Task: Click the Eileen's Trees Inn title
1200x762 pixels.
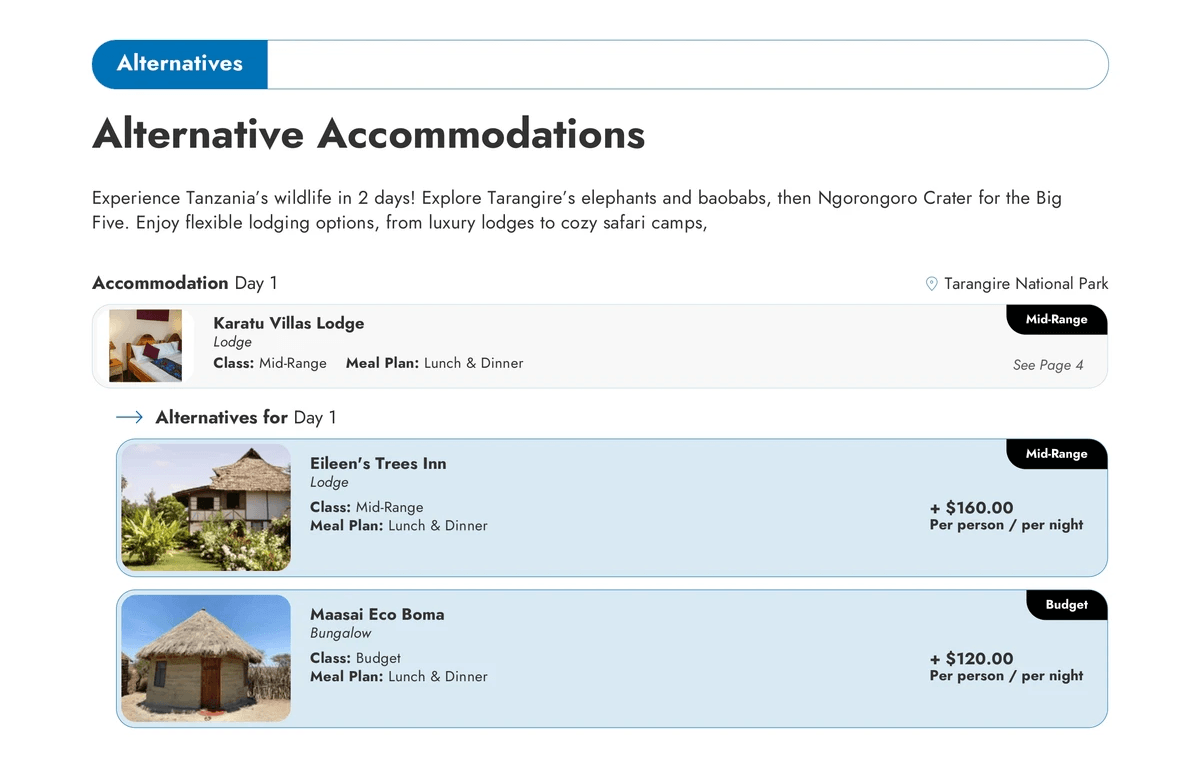Action: click(378, 463)
